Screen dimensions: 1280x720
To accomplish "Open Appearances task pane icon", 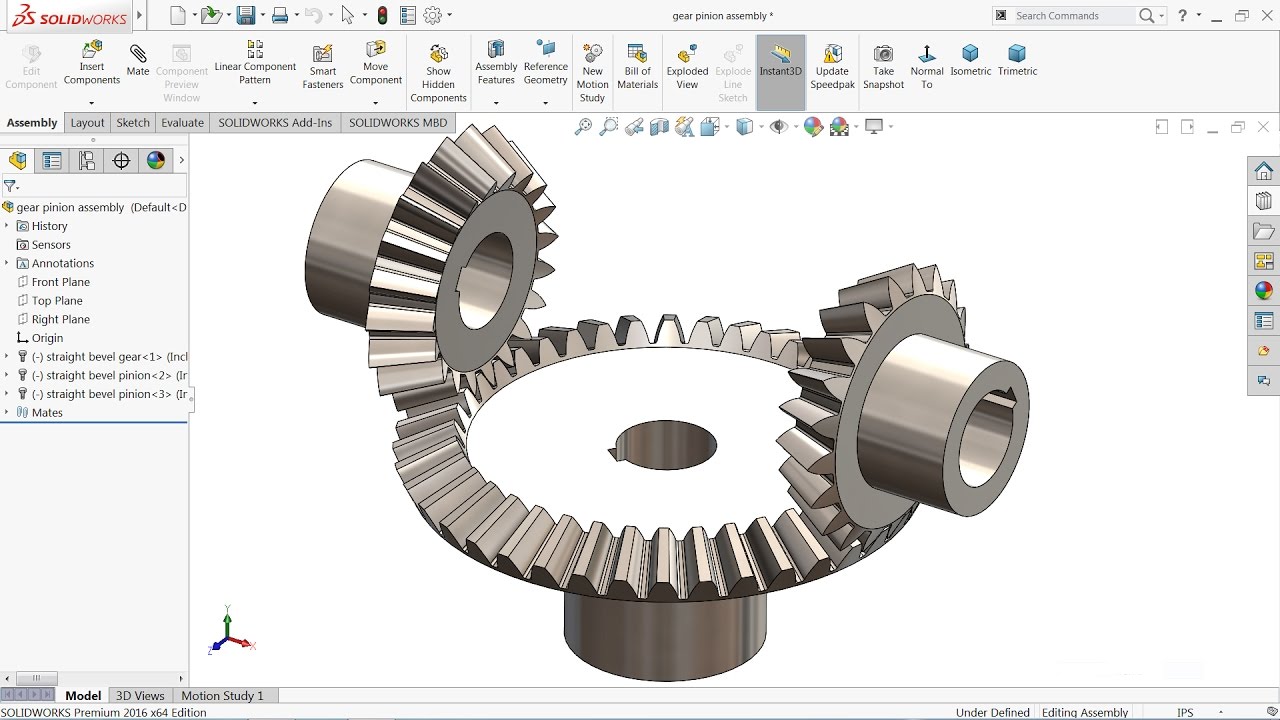I will 1264,291.
